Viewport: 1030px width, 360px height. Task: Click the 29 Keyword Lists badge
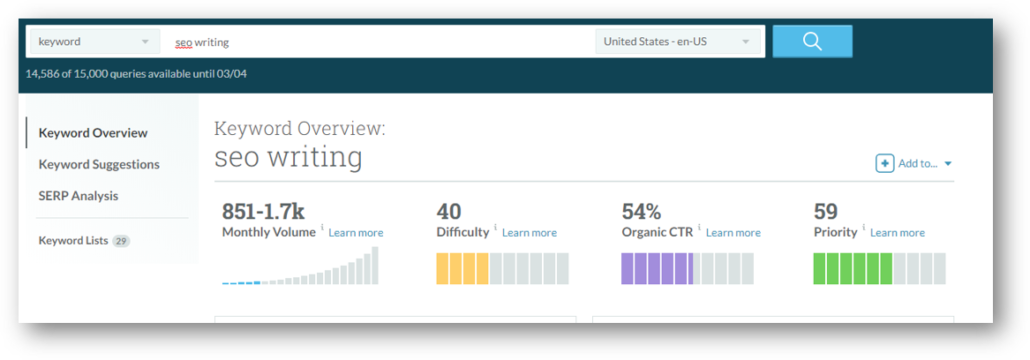point(121,241)
